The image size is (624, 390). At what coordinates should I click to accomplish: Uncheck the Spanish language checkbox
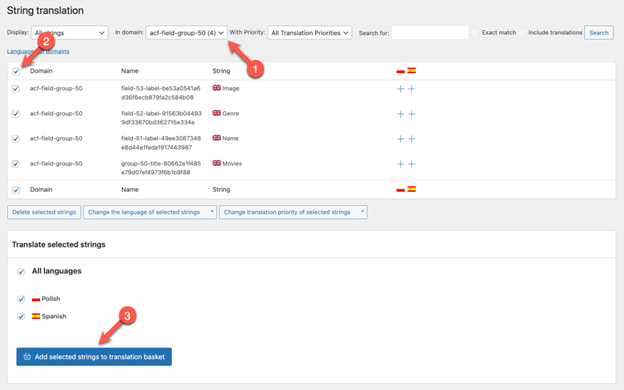point(21,317)
